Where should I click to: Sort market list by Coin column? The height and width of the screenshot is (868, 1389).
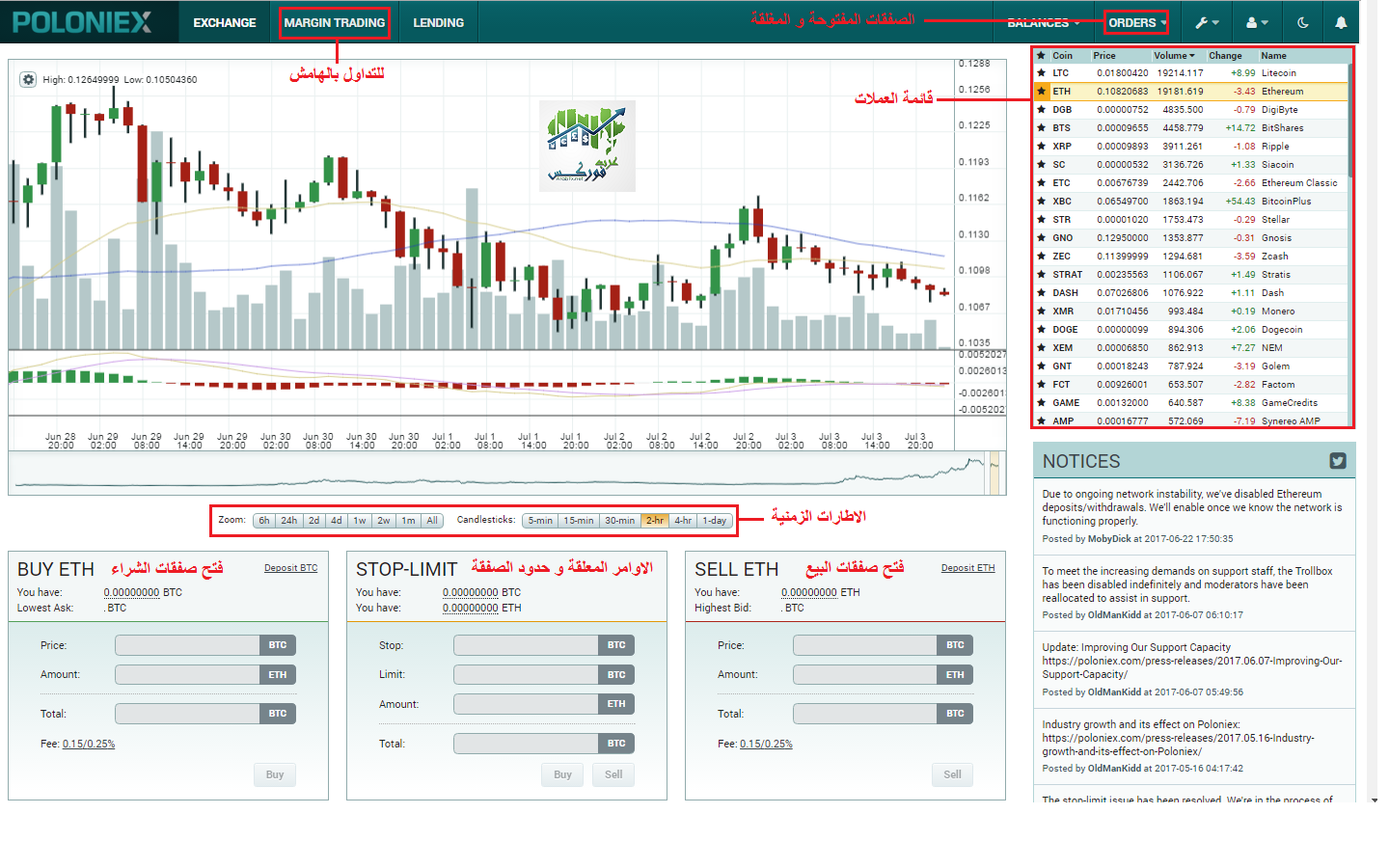(1062, 56)
